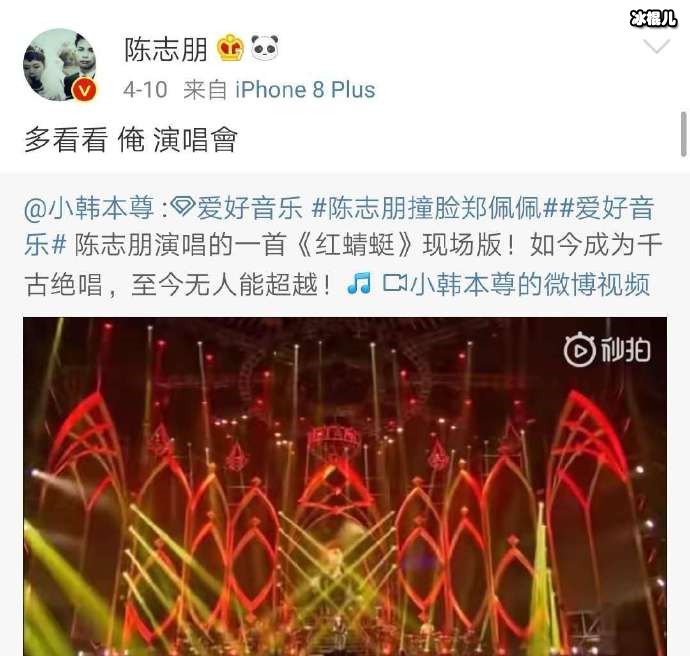Tap the 冰棍儿 watermark
The image size is (690, 656).
[653, 18]
